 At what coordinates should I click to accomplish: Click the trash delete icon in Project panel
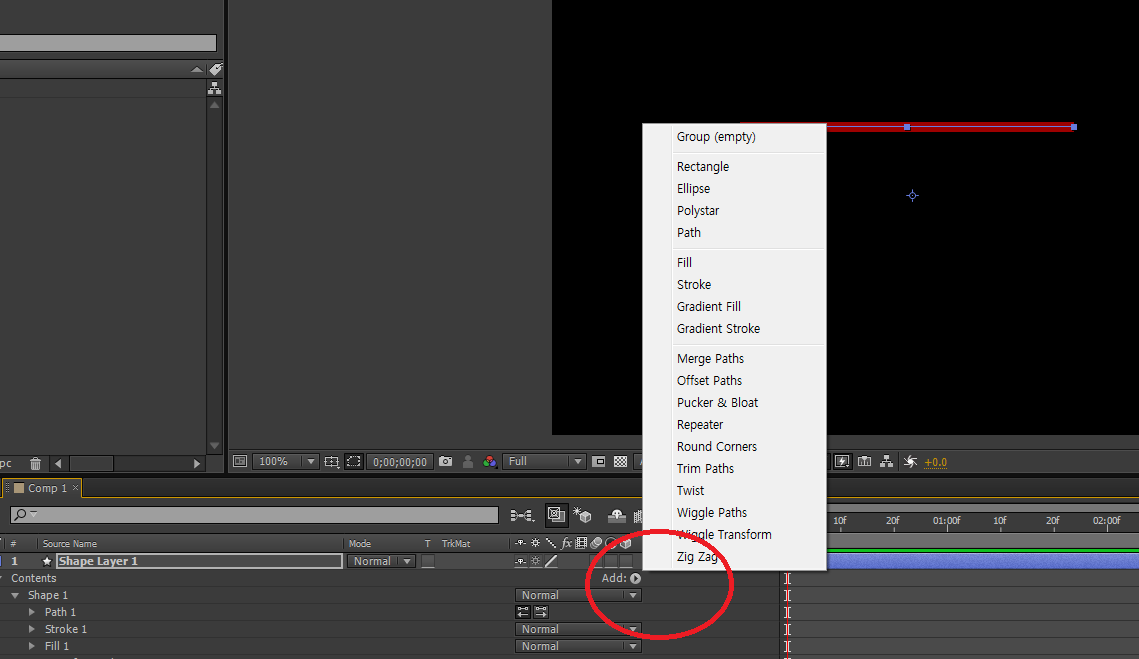tap(35, 464)
